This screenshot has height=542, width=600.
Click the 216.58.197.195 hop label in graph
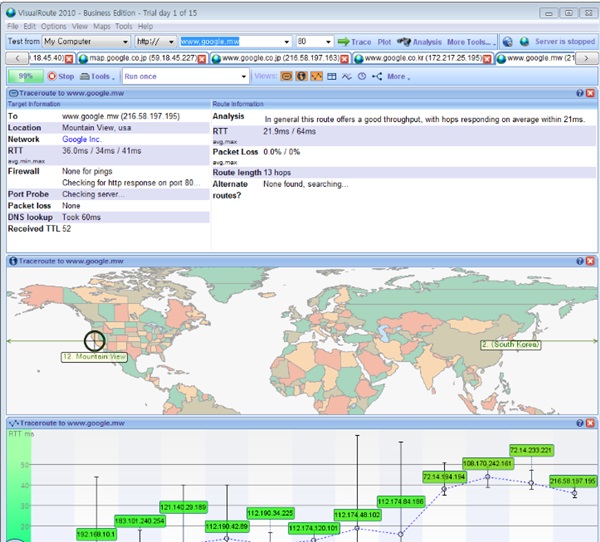point(573,481)
